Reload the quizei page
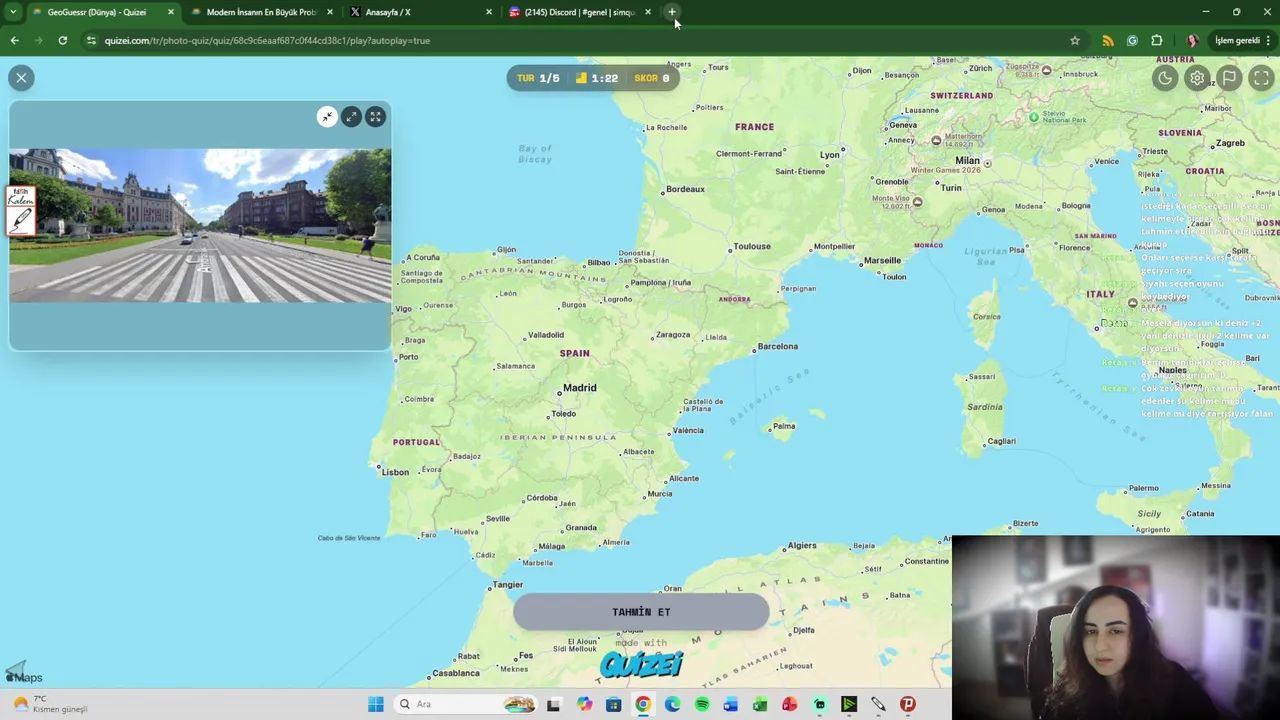This screenshot has height=720, width=1280. point(62,40)
